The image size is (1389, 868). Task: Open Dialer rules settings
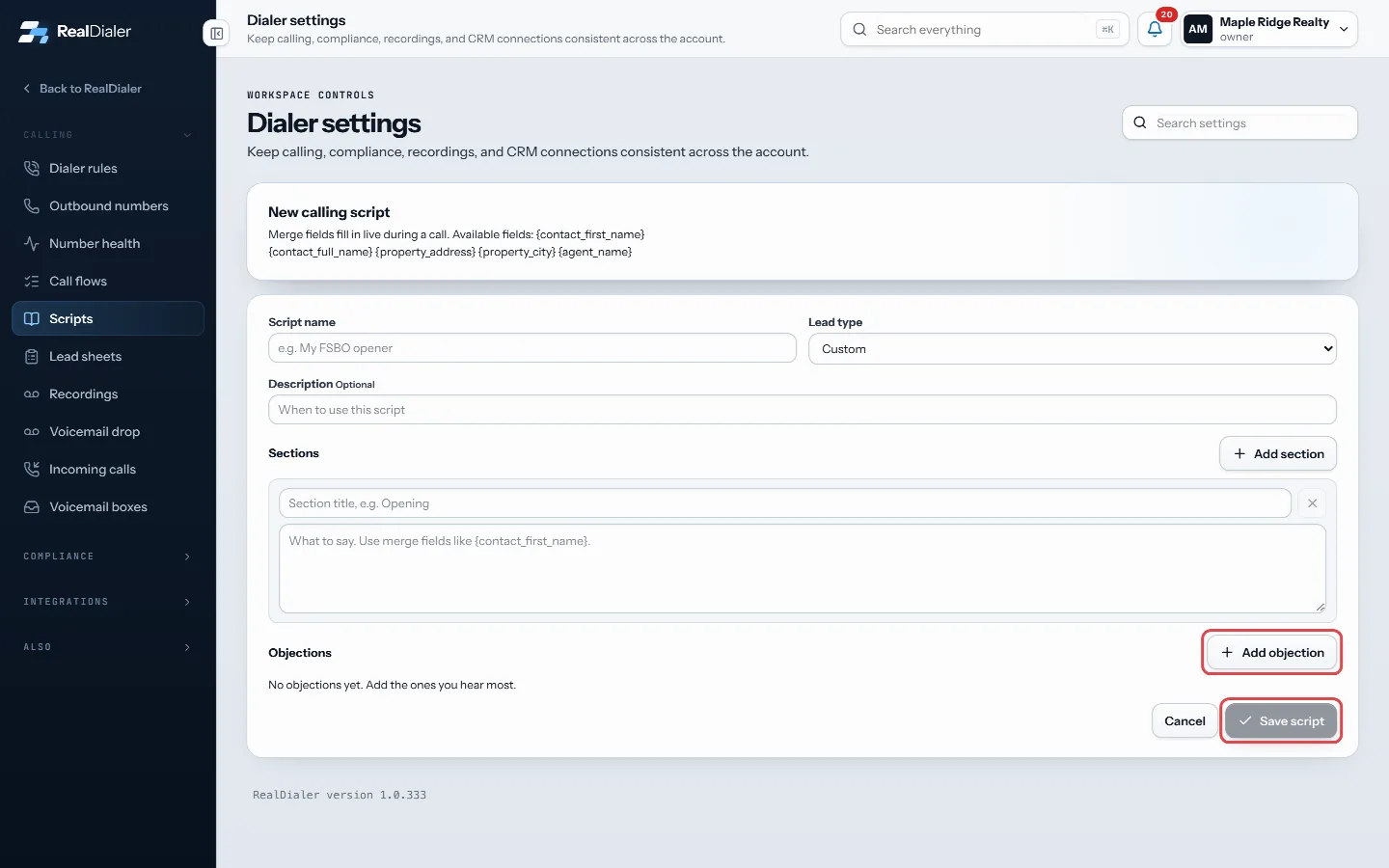tap(108, 168)
